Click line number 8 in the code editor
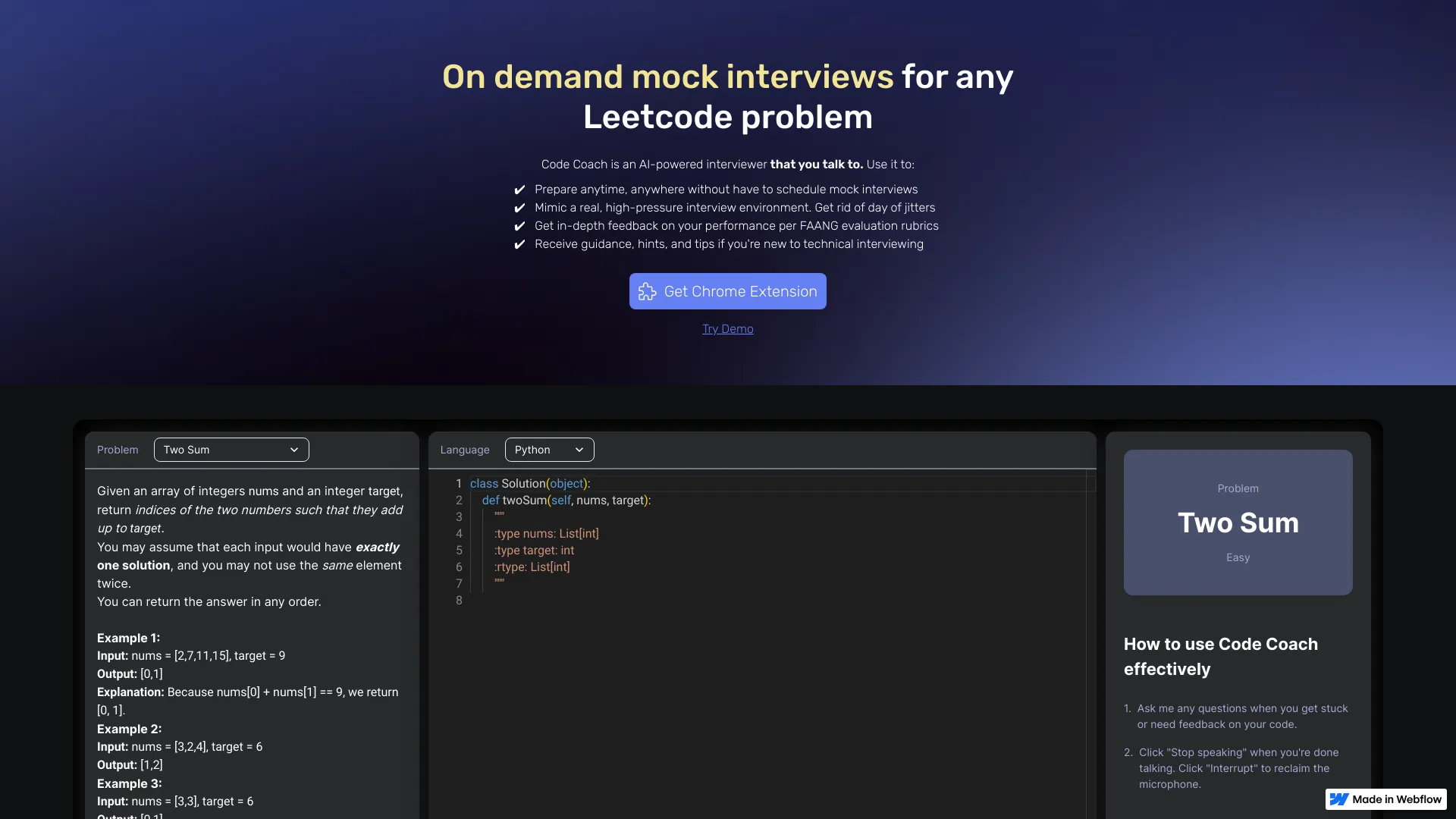Image resolution: width=1456 pixels, height=819 pixels. click(x=459, y=600)
